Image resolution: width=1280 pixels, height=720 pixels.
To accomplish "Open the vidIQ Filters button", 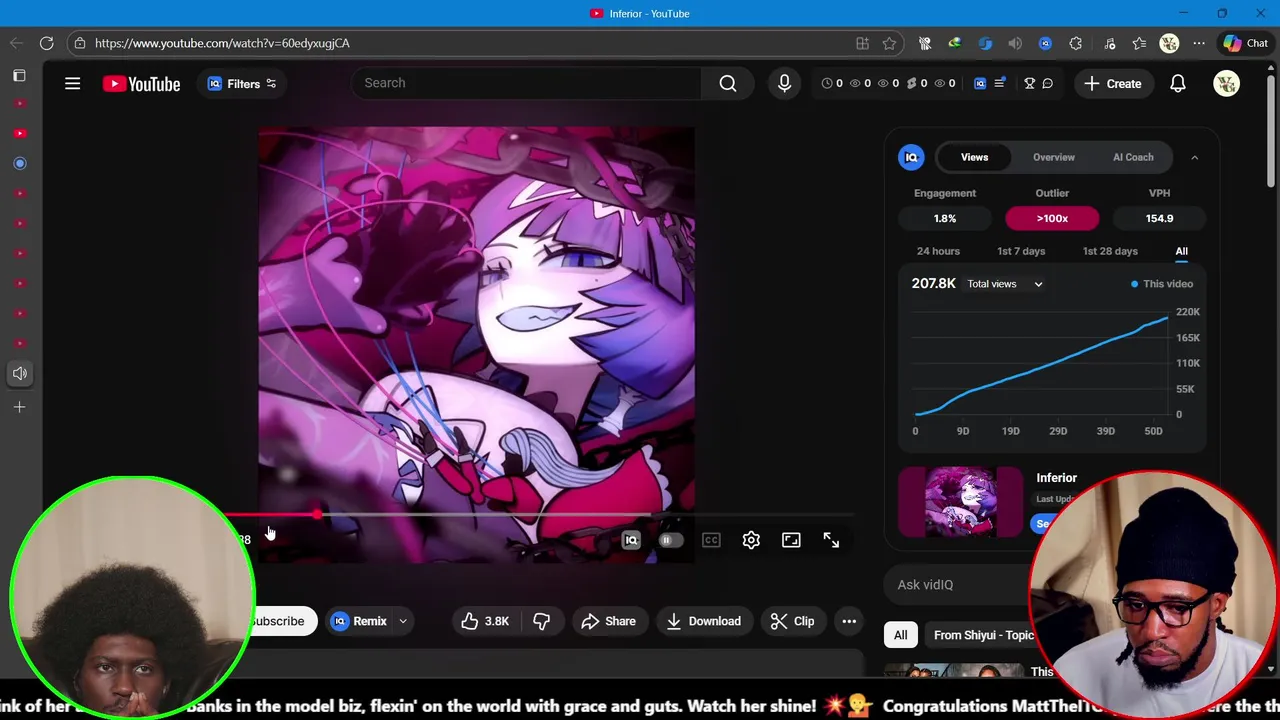I will [242, 83].
